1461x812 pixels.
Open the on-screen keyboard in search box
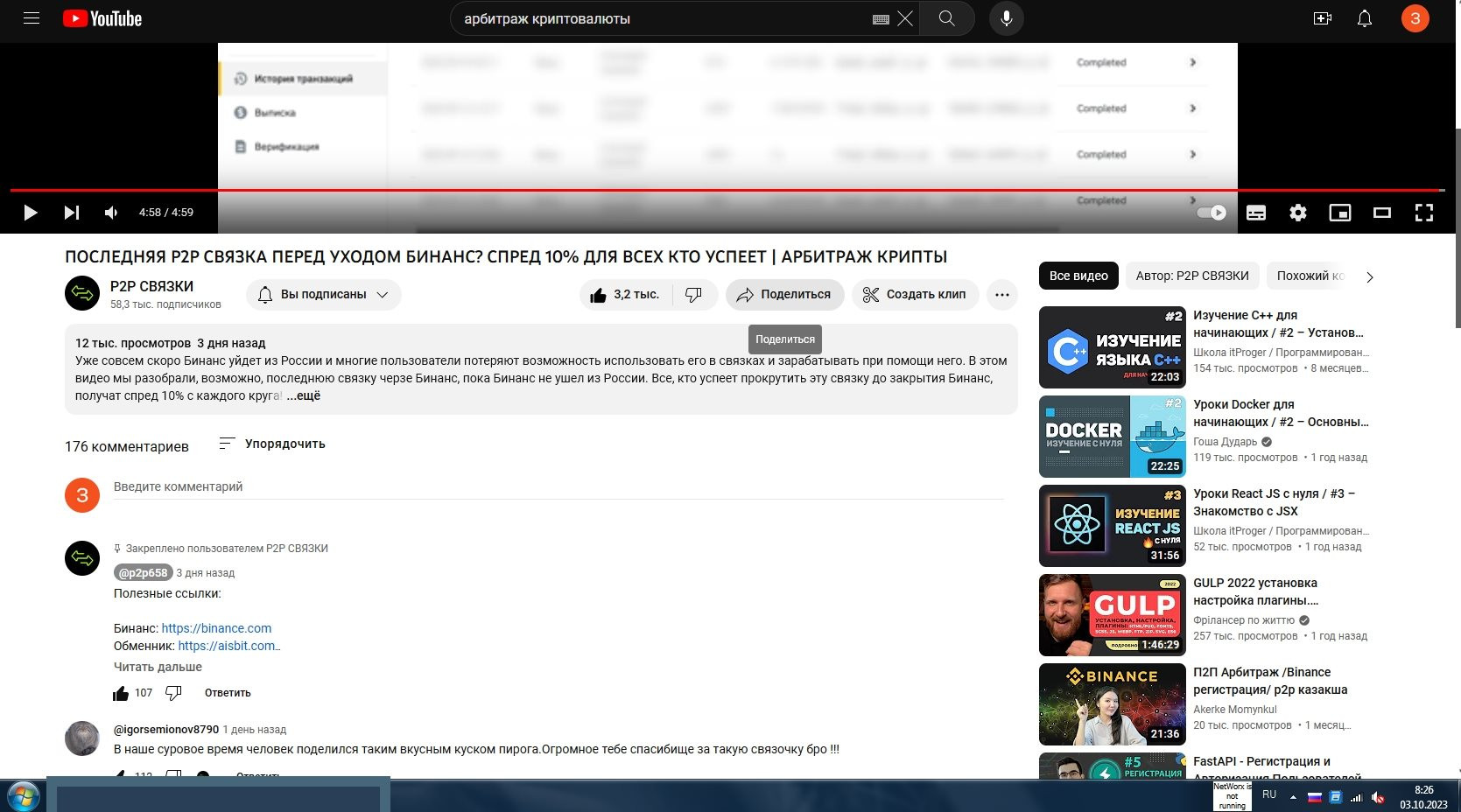tap(881, 19)
